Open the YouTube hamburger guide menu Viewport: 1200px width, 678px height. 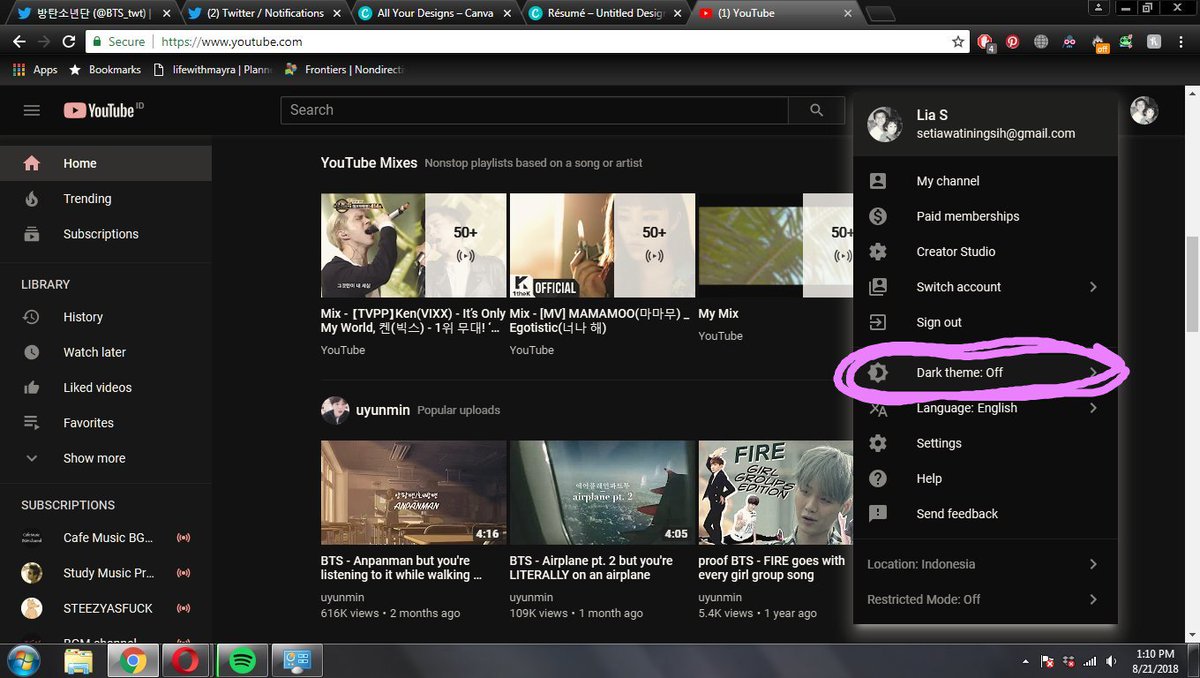click(31, 110)
